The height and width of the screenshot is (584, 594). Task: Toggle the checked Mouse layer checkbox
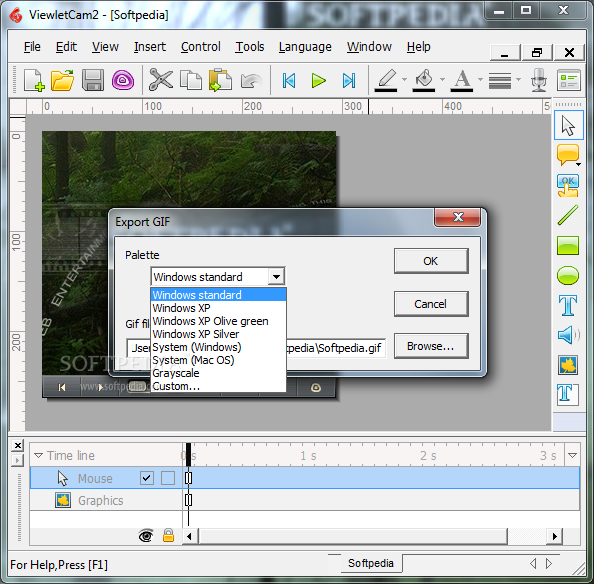pos(147,478)
